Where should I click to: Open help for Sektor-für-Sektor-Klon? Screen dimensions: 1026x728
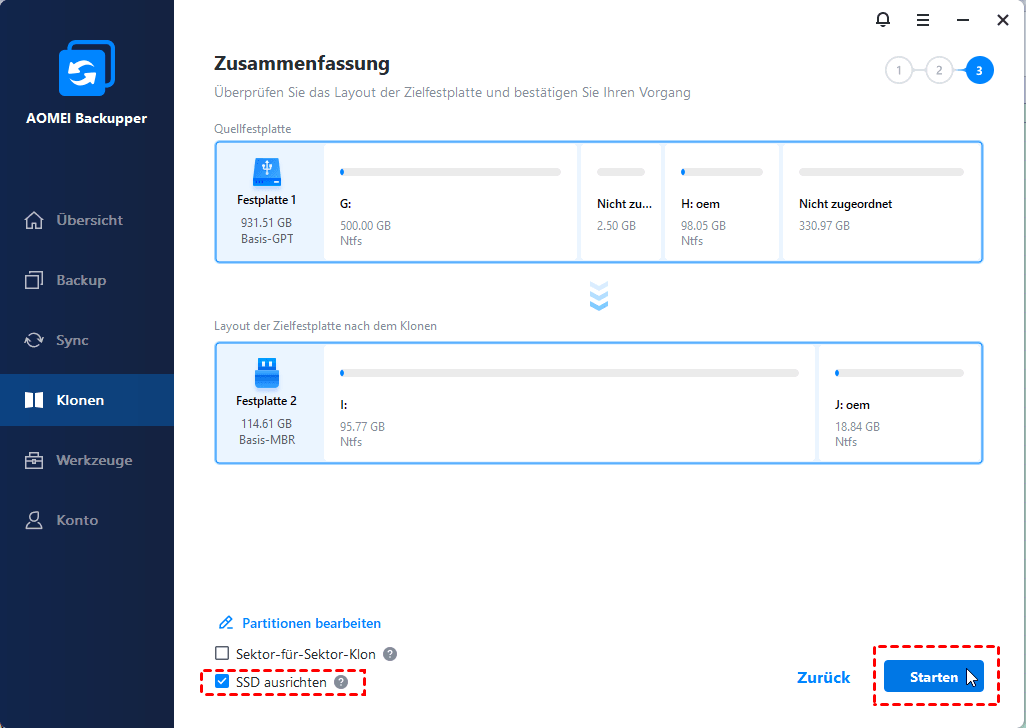390,654
